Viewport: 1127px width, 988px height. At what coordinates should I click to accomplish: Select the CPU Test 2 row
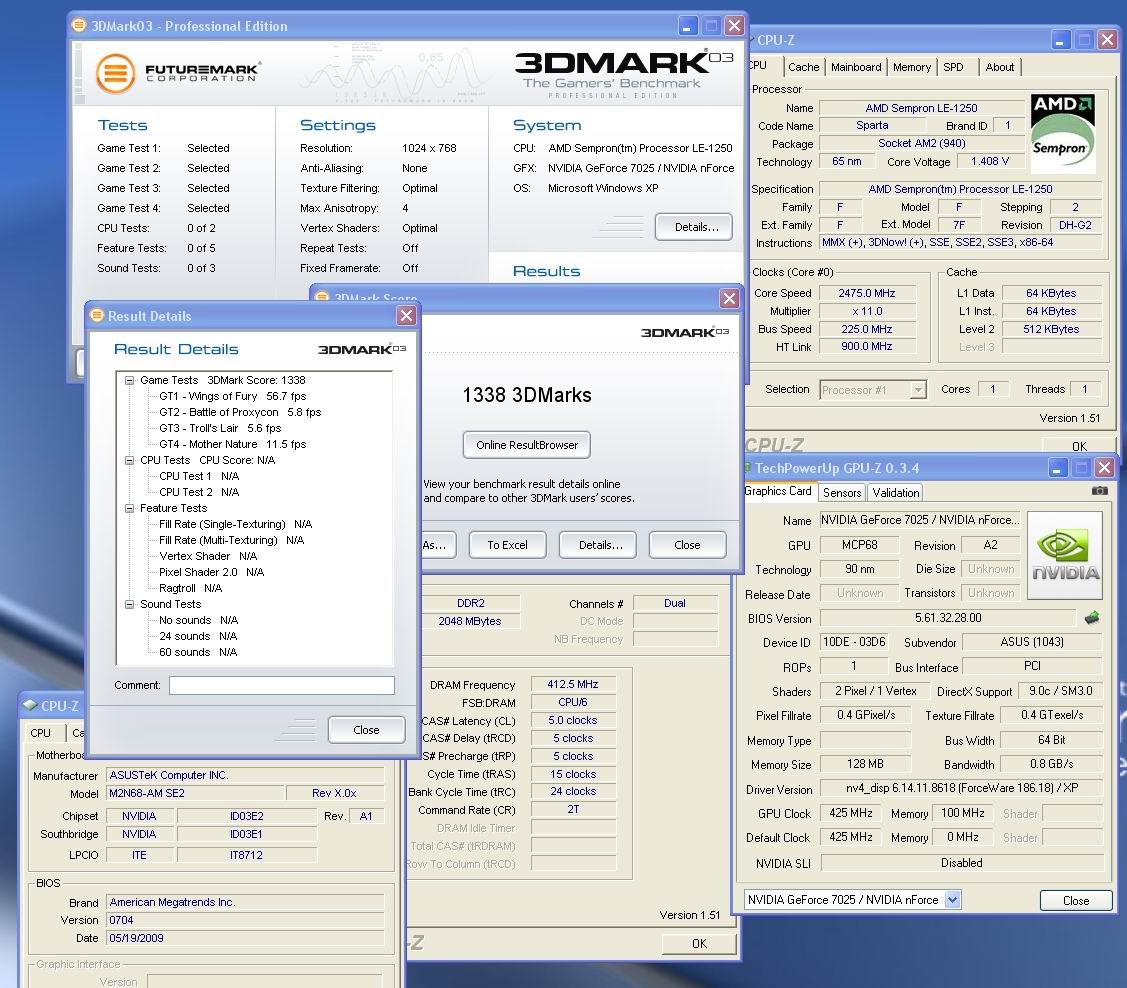coord(199,492)
